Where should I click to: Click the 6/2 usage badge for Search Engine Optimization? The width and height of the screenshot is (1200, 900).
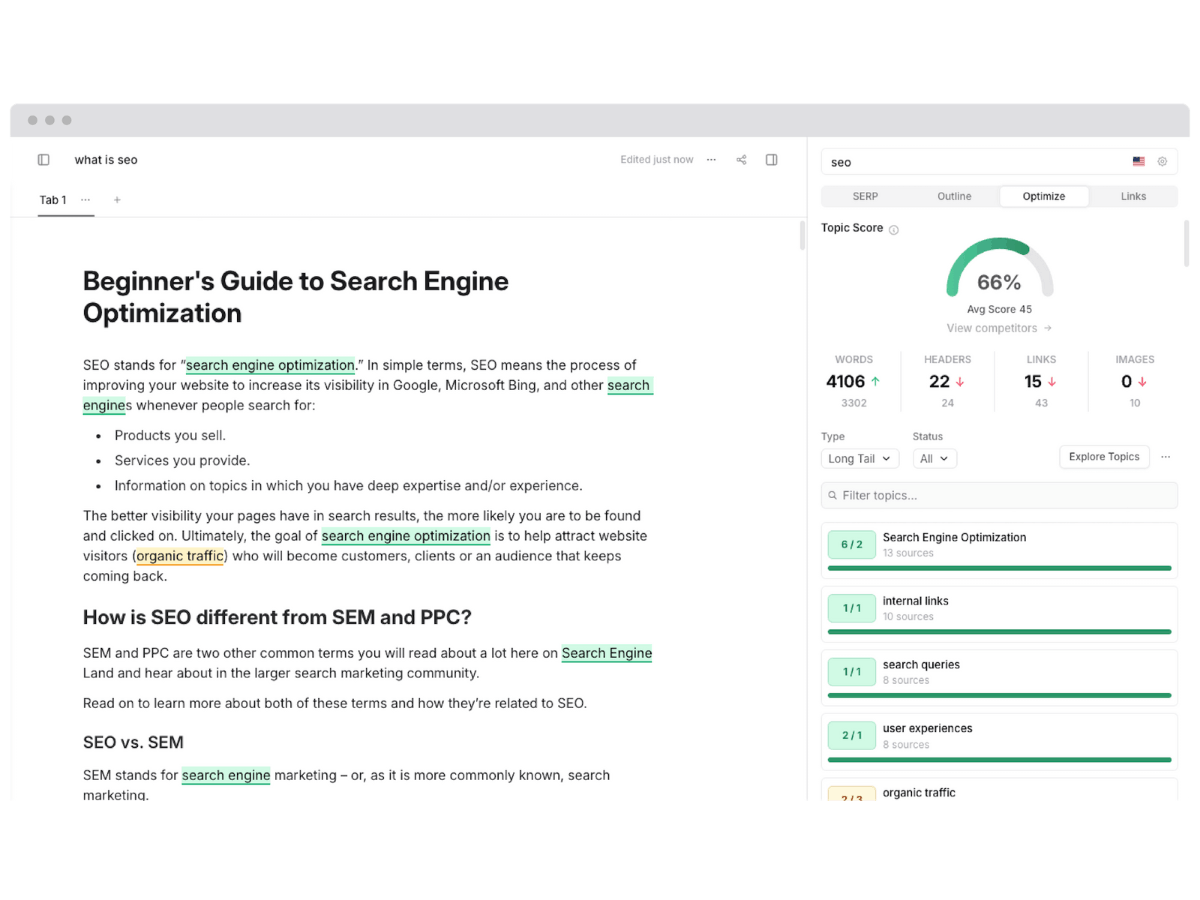(851, 544)
